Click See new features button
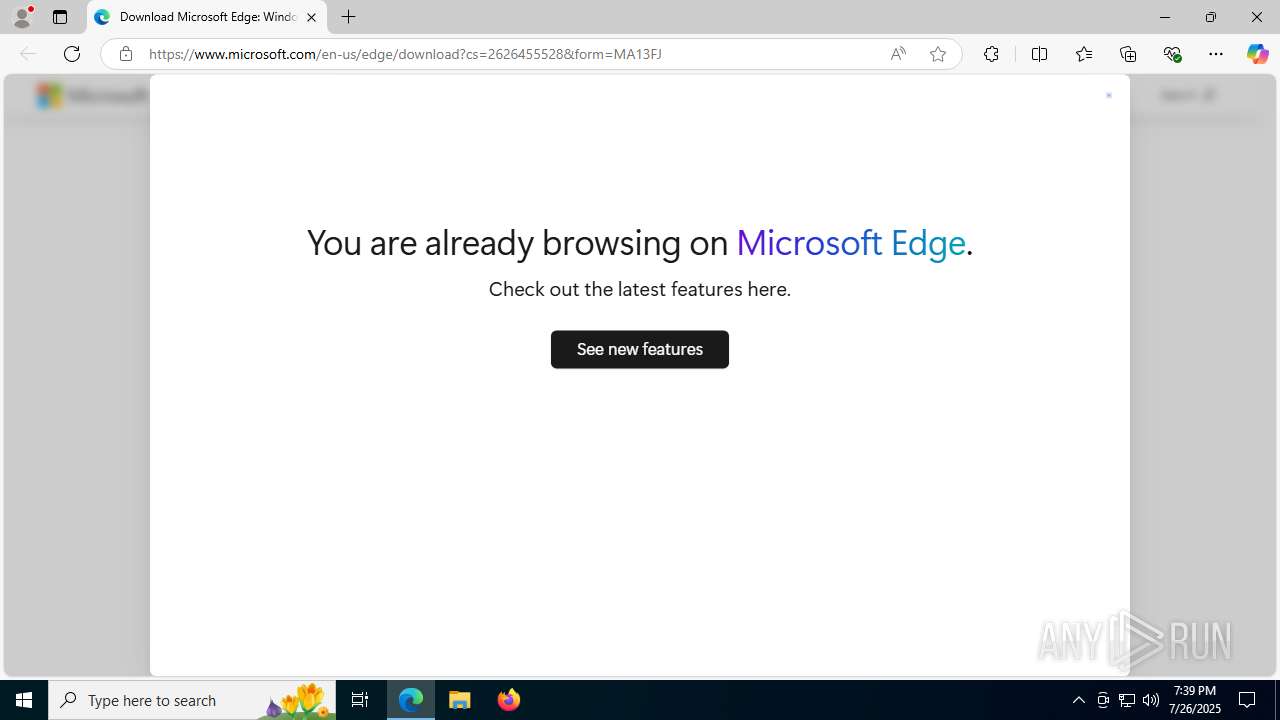 (640, 349)
